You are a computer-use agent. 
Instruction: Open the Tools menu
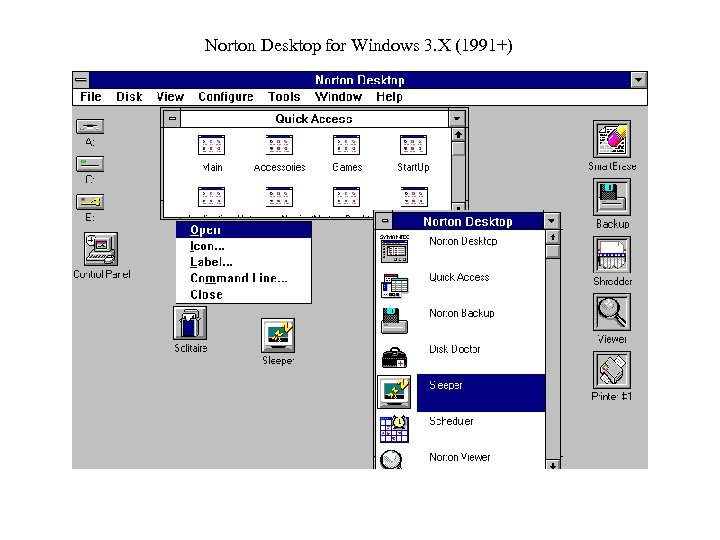(x=284, y=97)
